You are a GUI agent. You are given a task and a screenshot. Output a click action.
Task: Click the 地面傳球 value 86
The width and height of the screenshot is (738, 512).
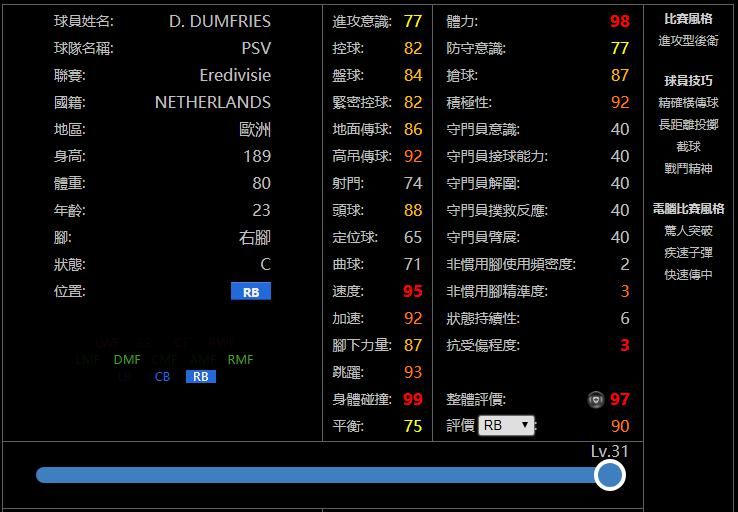tap(413, 129)
